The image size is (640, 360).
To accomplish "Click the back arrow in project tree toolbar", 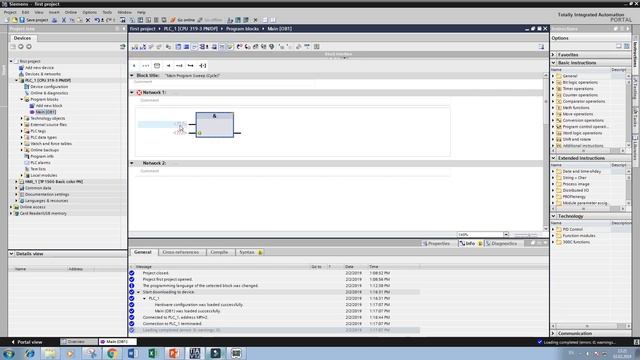I will (x=21, y=47).
